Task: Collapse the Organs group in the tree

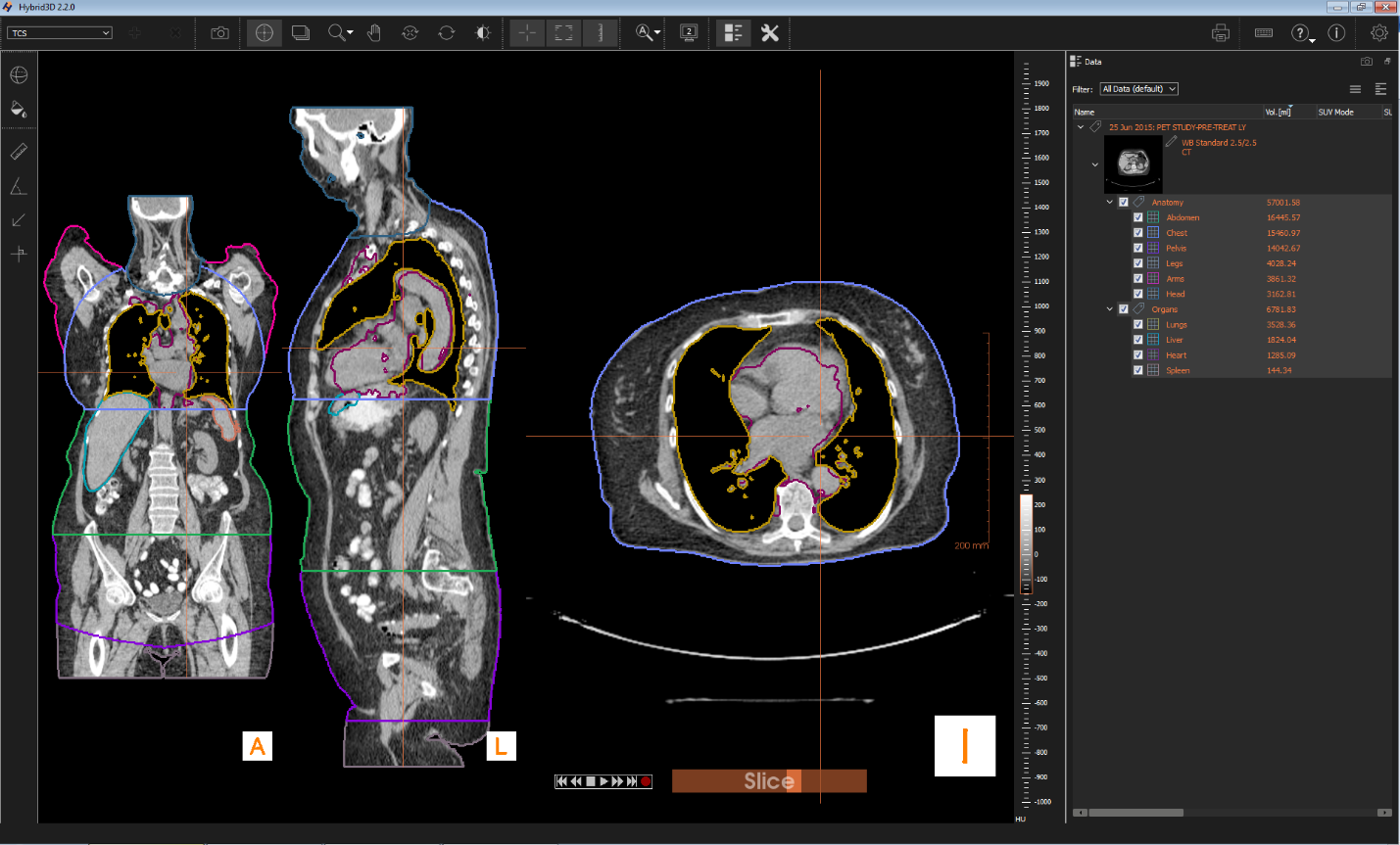Action: pos(1110,308)
